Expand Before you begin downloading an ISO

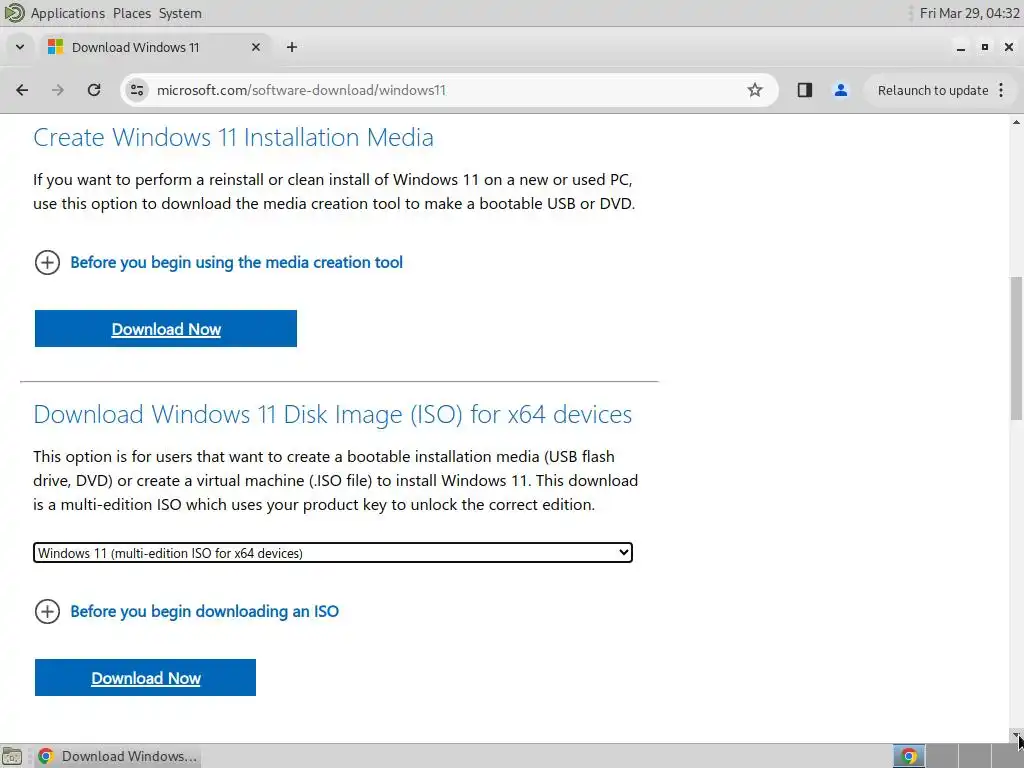point(186,612)
